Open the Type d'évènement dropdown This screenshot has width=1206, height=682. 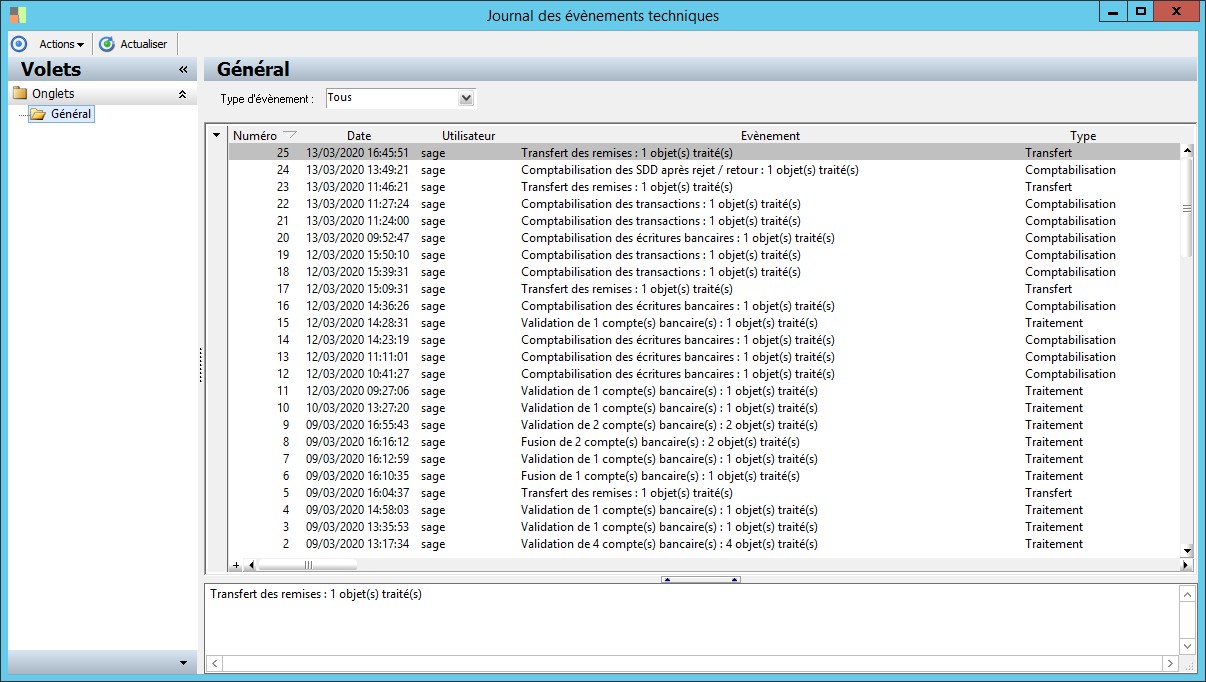tap(465, 98)
